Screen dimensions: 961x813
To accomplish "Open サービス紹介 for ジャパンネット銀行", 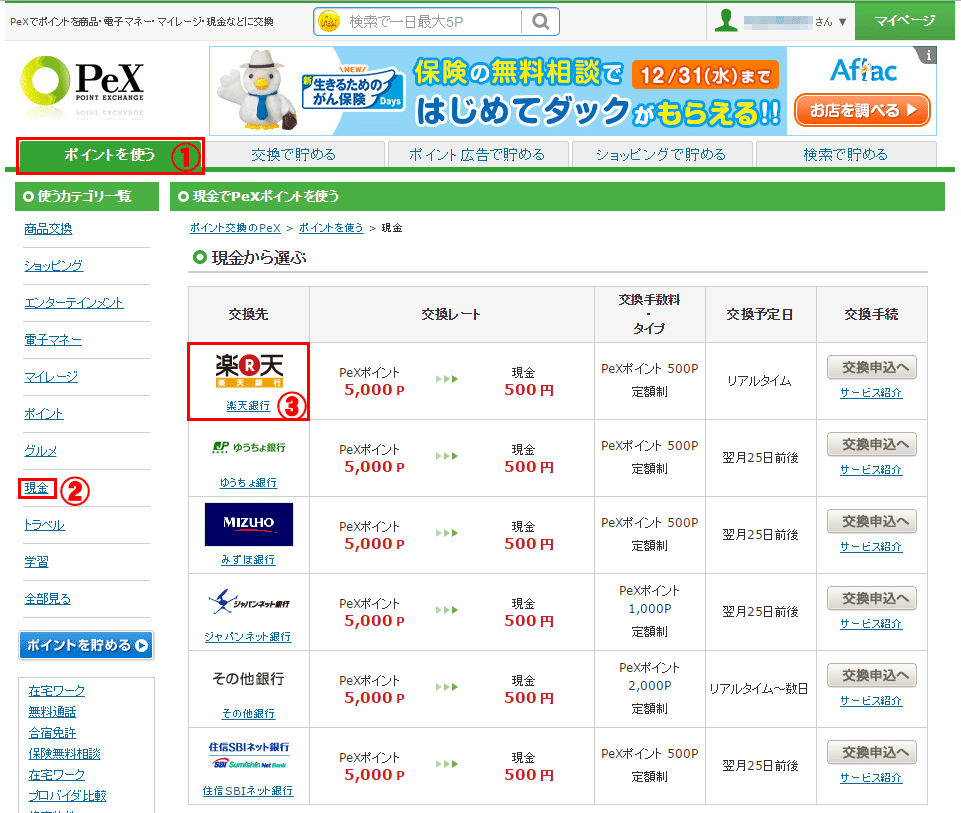I will click(871, 624).
